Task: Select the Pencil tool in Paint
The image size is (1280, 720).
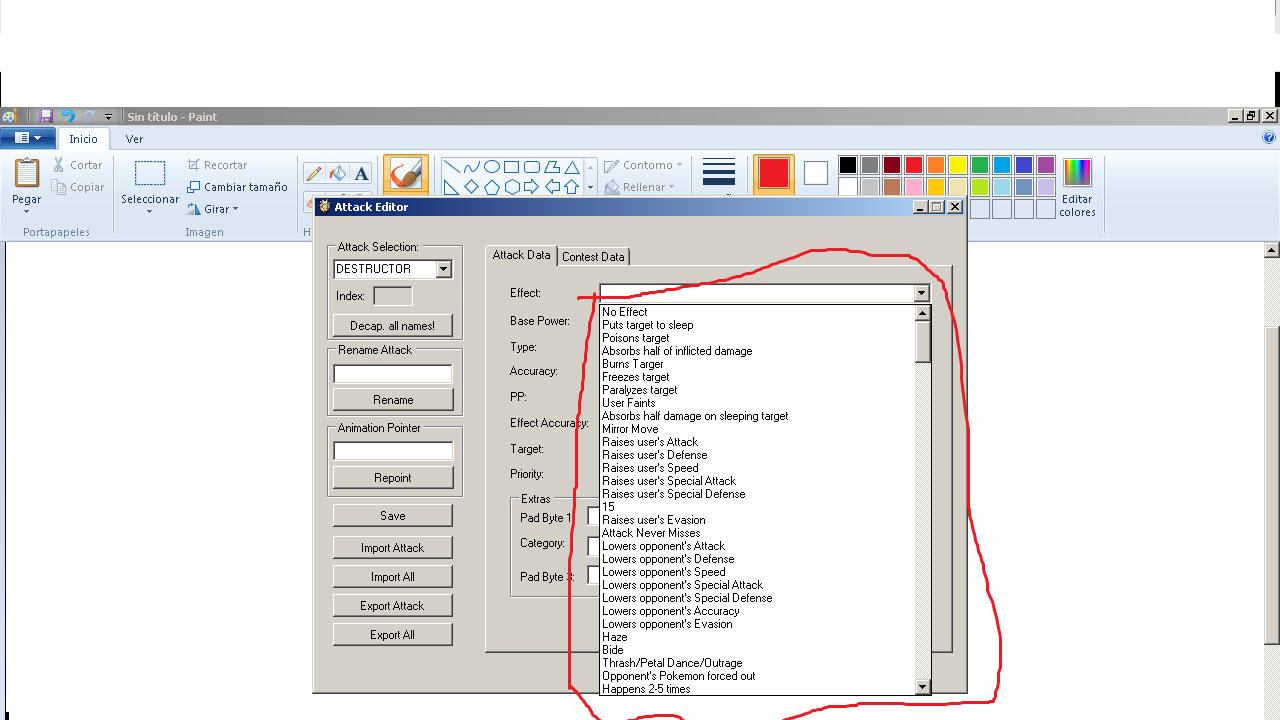Action: point(314,174)
